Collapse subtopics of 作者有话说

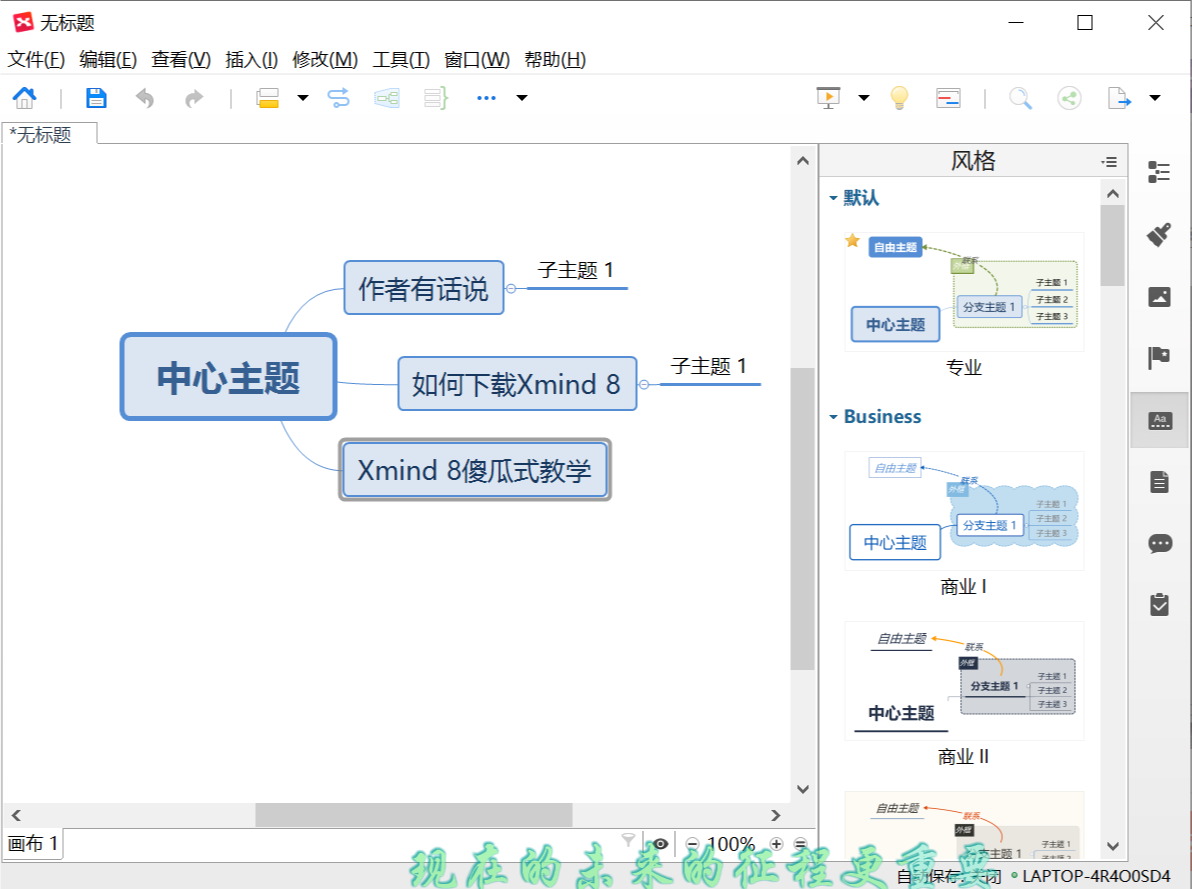[511, 288]
